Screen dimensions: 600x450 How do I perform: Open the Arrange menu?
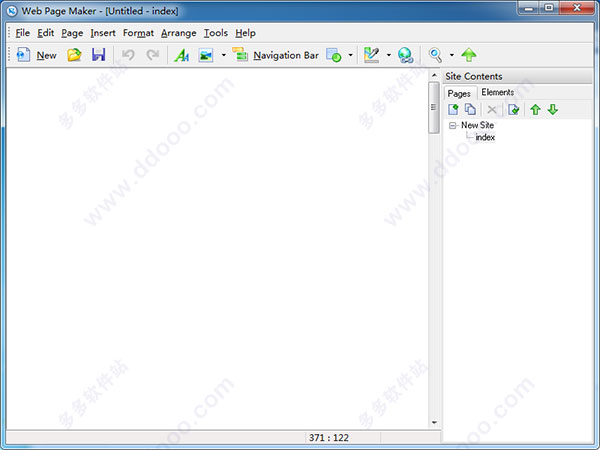tap(179, 33)
